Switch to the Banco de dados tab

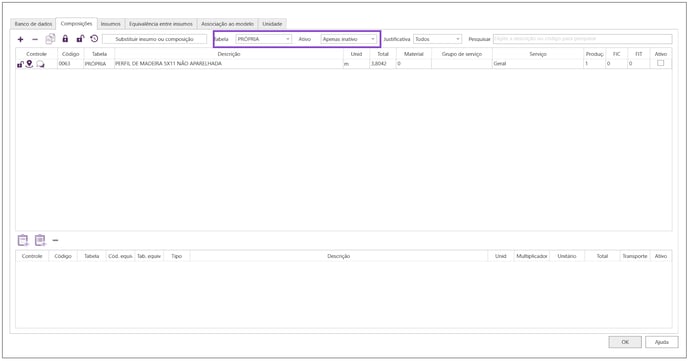tap(33, 24)
